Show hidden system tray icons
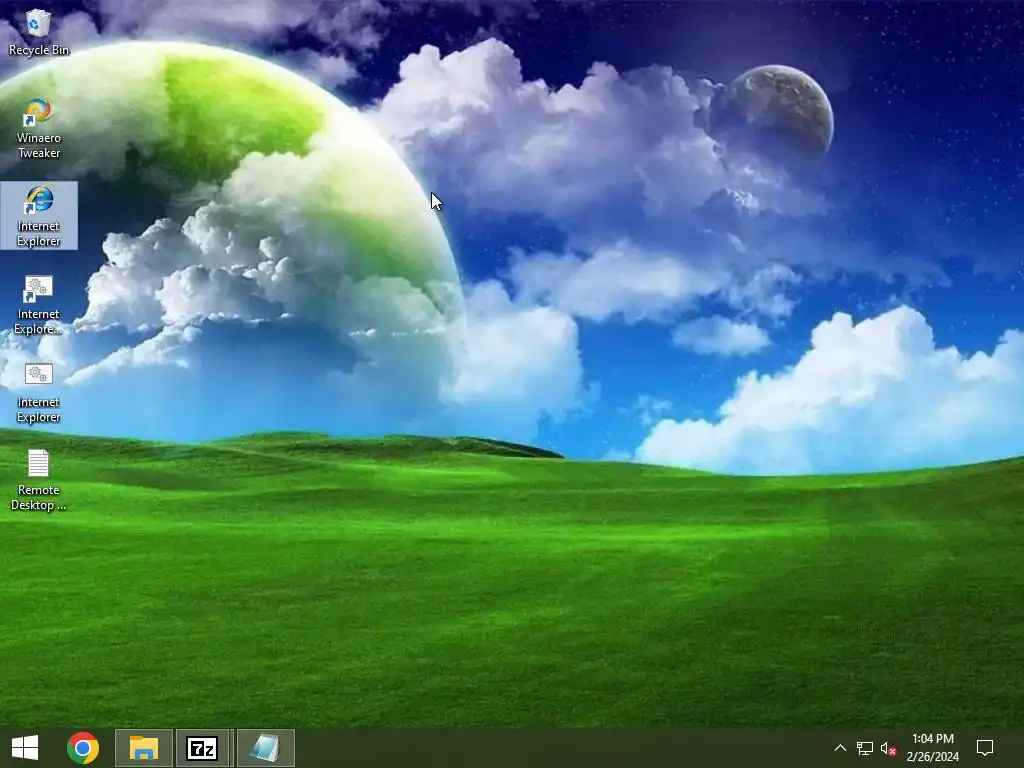 pyautogui.click(x=840, y=748)
